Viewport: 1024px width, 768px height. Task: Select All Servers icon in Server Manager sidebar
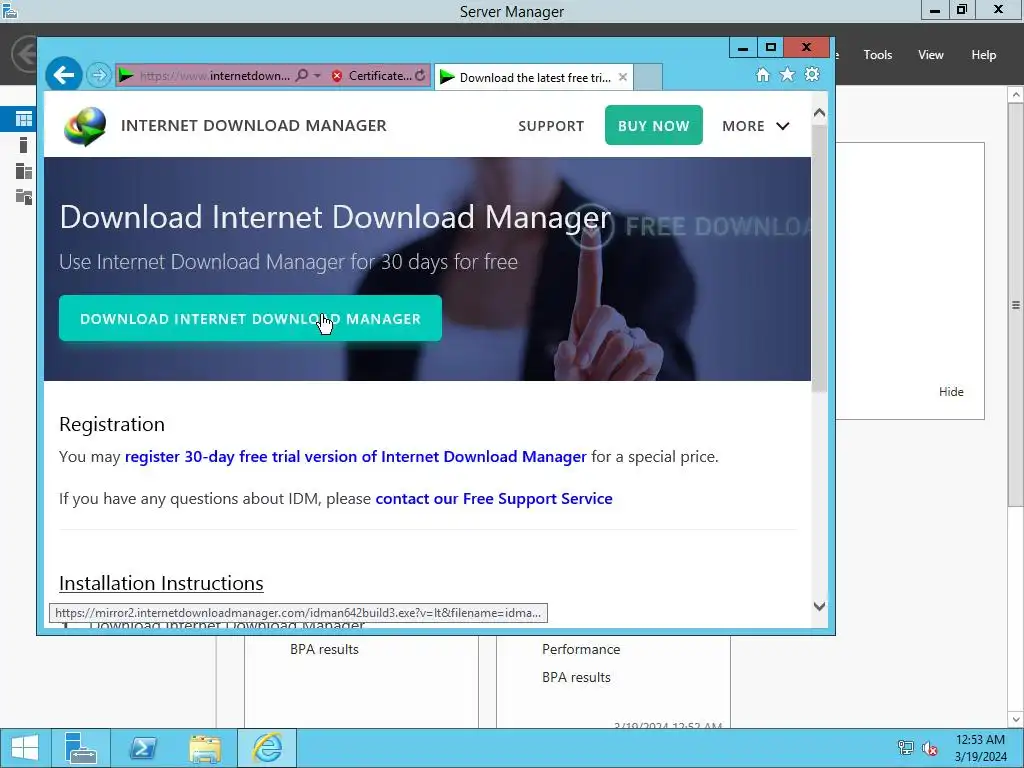[x=24, y=171]
